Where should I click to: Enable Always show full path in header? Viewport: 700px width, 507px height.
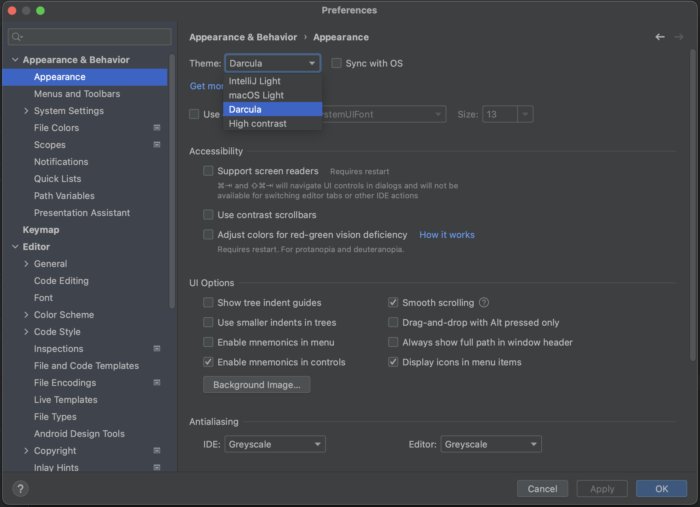click(x=393, y=342)
